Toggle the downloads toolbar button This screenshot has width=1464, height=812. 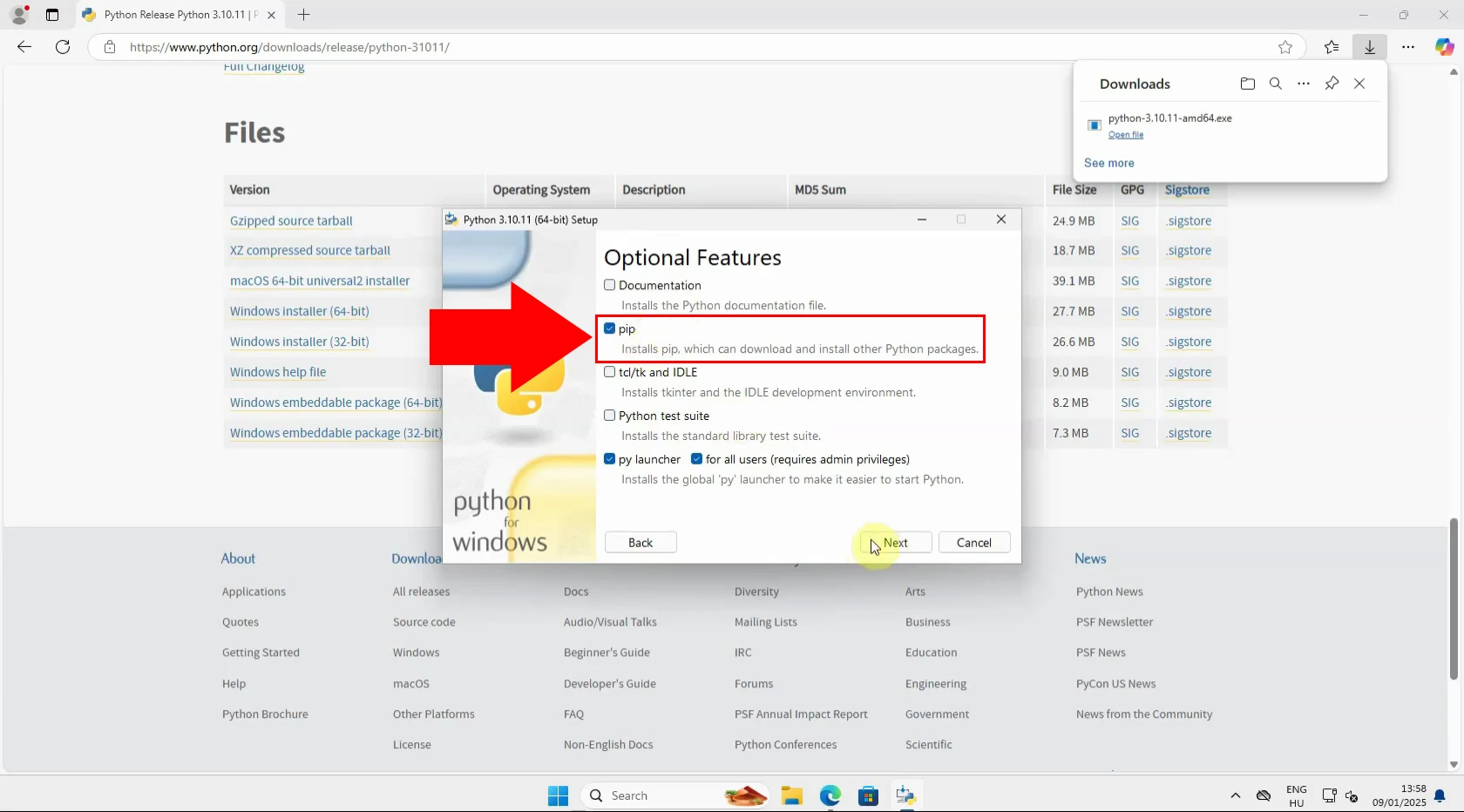pos(1370,47)
